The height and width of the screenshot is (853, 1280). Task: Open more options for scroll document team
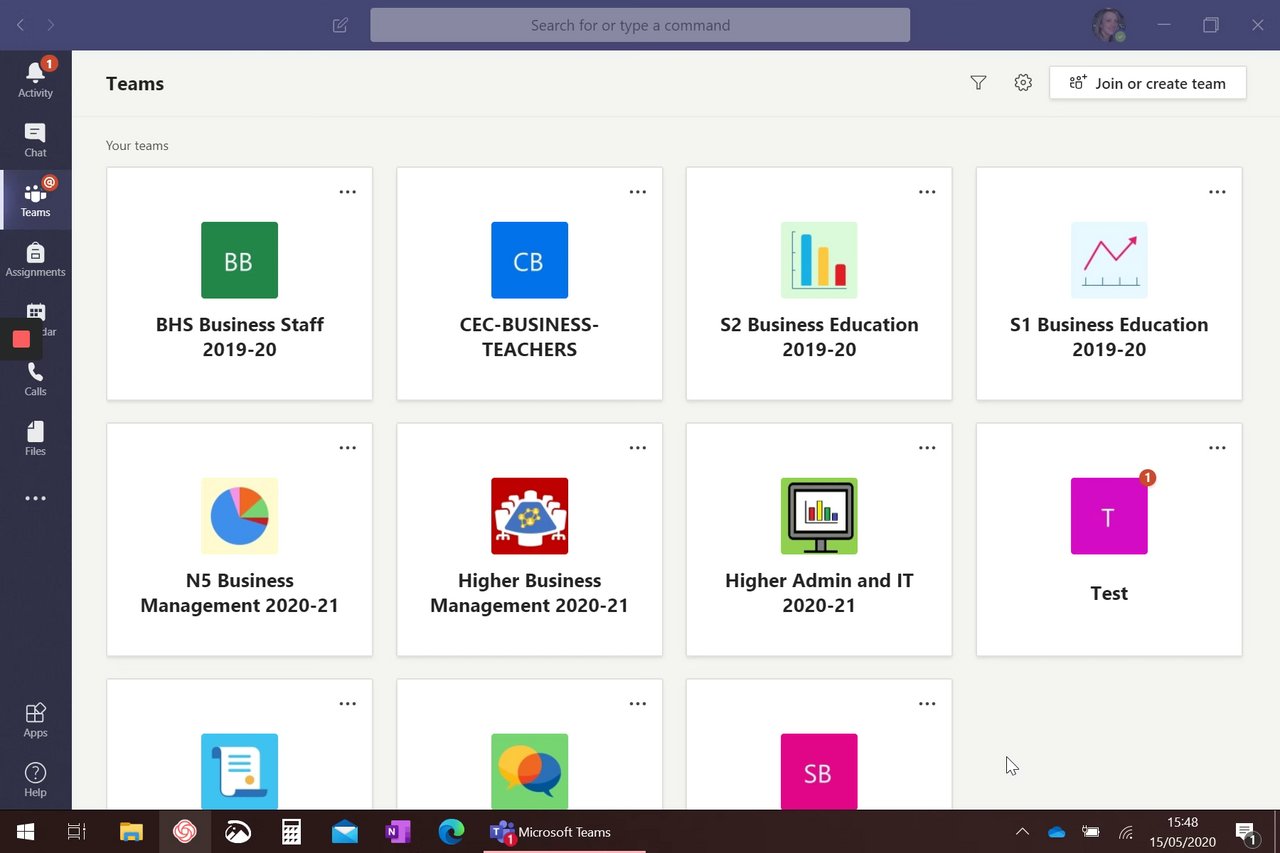pyautogui.click(x=347, y=704)
